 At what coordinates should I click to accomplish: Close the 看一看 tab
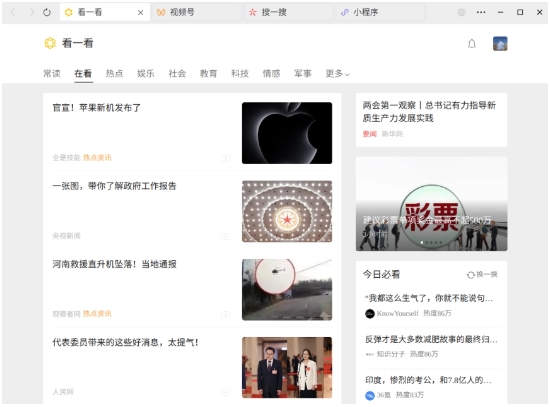[x=140, y=13]
